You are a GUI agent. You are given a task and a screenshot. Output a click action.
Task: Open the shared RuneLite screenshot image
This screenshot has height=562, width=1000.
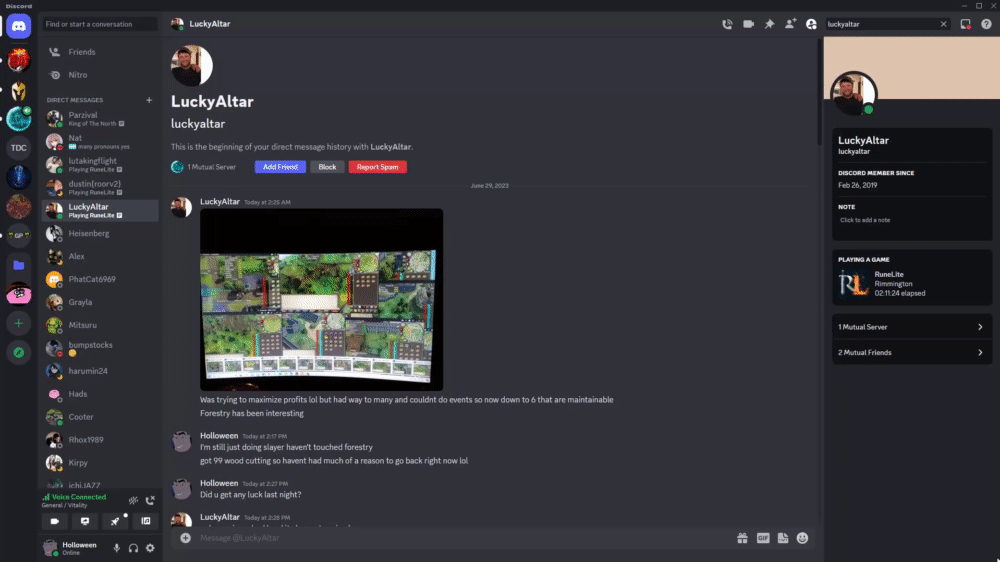321,300
